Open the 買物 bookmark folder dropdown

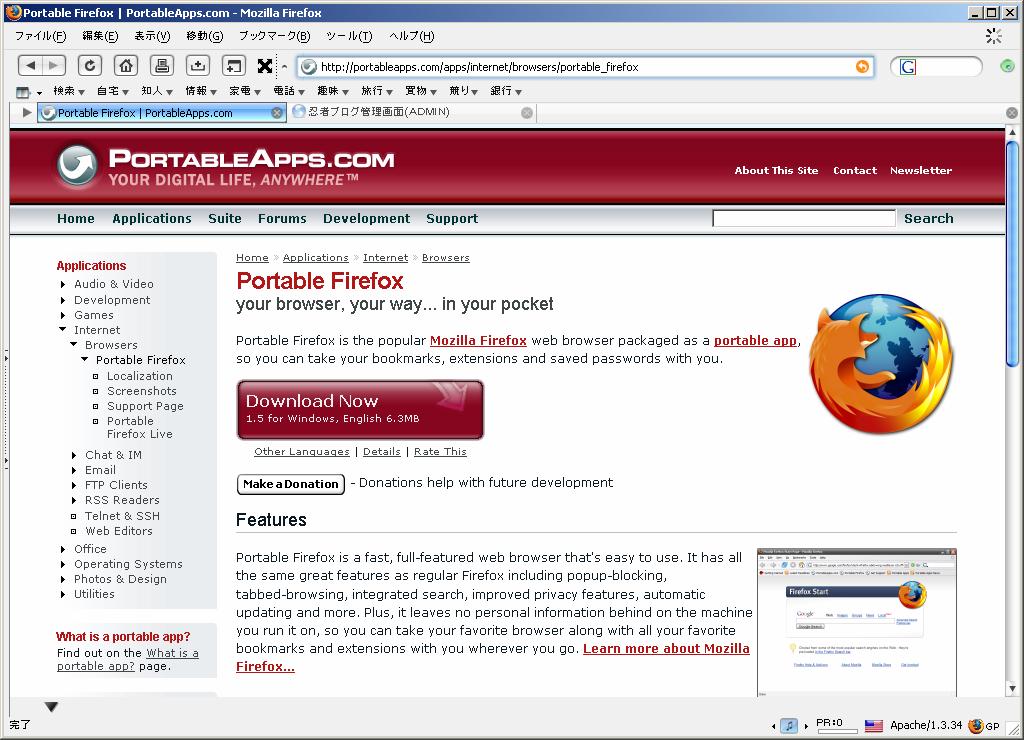click(x=421, y=91)
